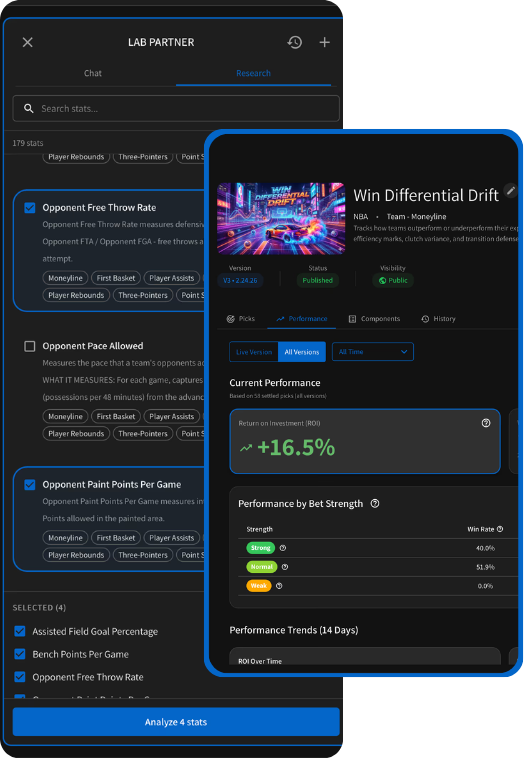Deselect Bench Points Per Game in Selected list
This screenshot has width=524, height=759.
pyautogui.click(x=20, y=654)
